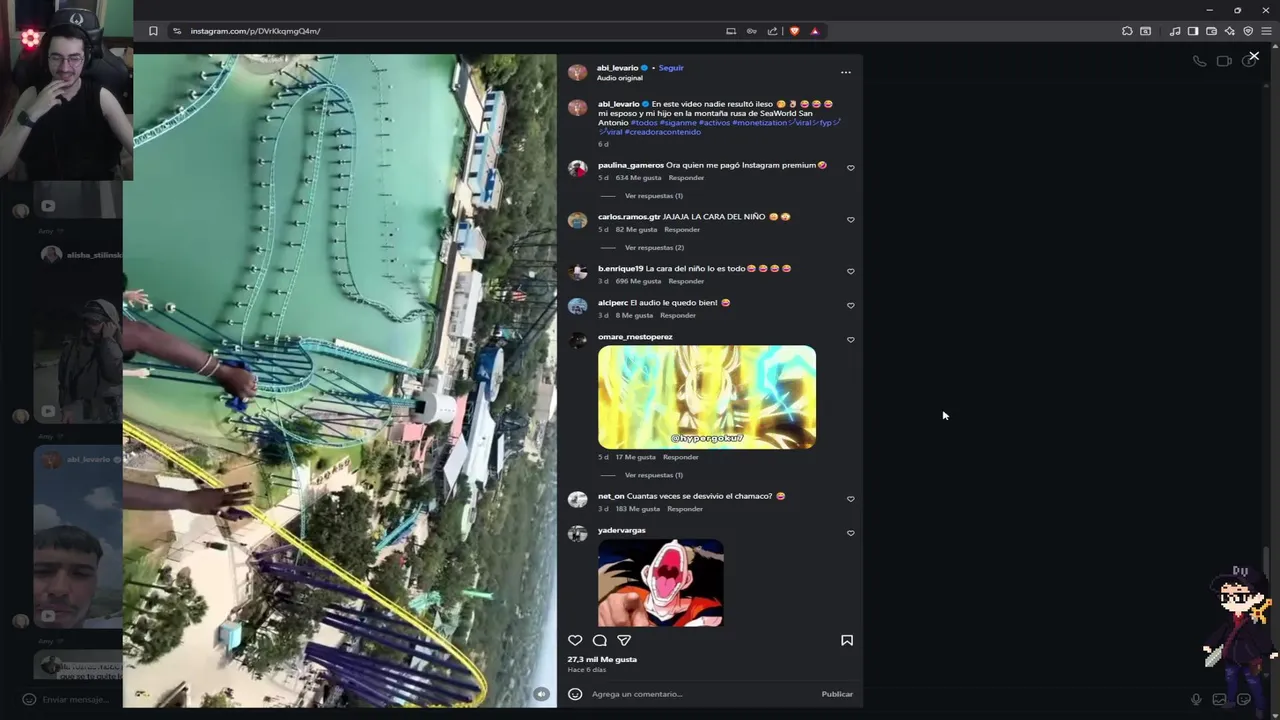Image resolution: width=1280 pixels, height=720 pixels.
Task: Open the Brave Wallet icon
Action: [1211, 31]
